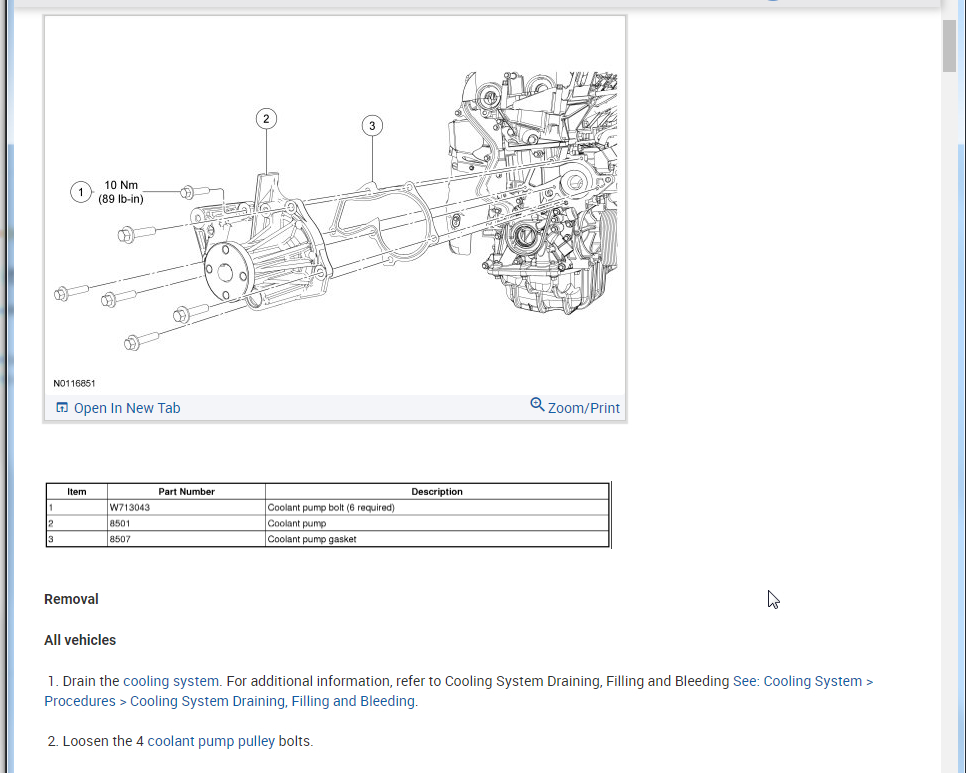Click the Open In New Tab icon
Viewport: 966px width, 773px height.
coord(62,408)
